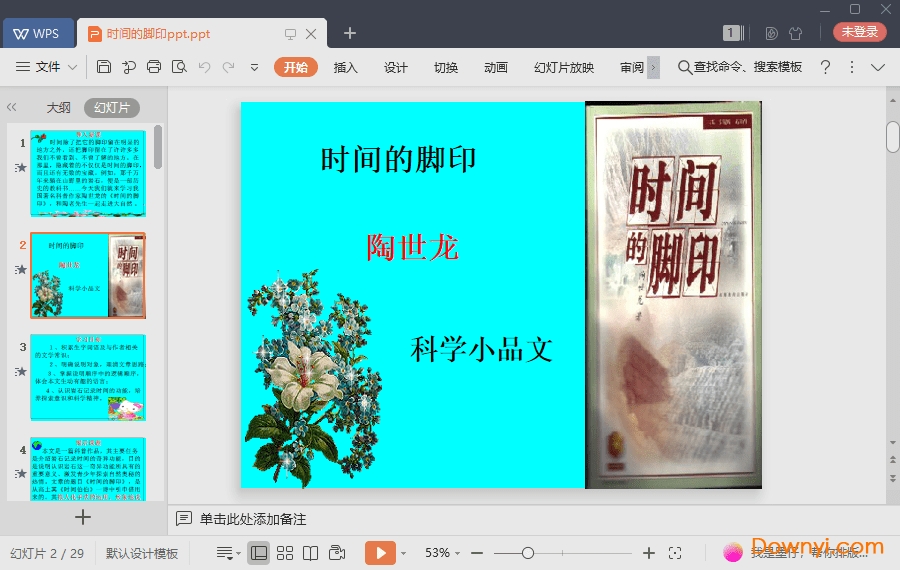
Task: Toggle the notes pane menu icon in status bar
Action: tap(228, 553)
